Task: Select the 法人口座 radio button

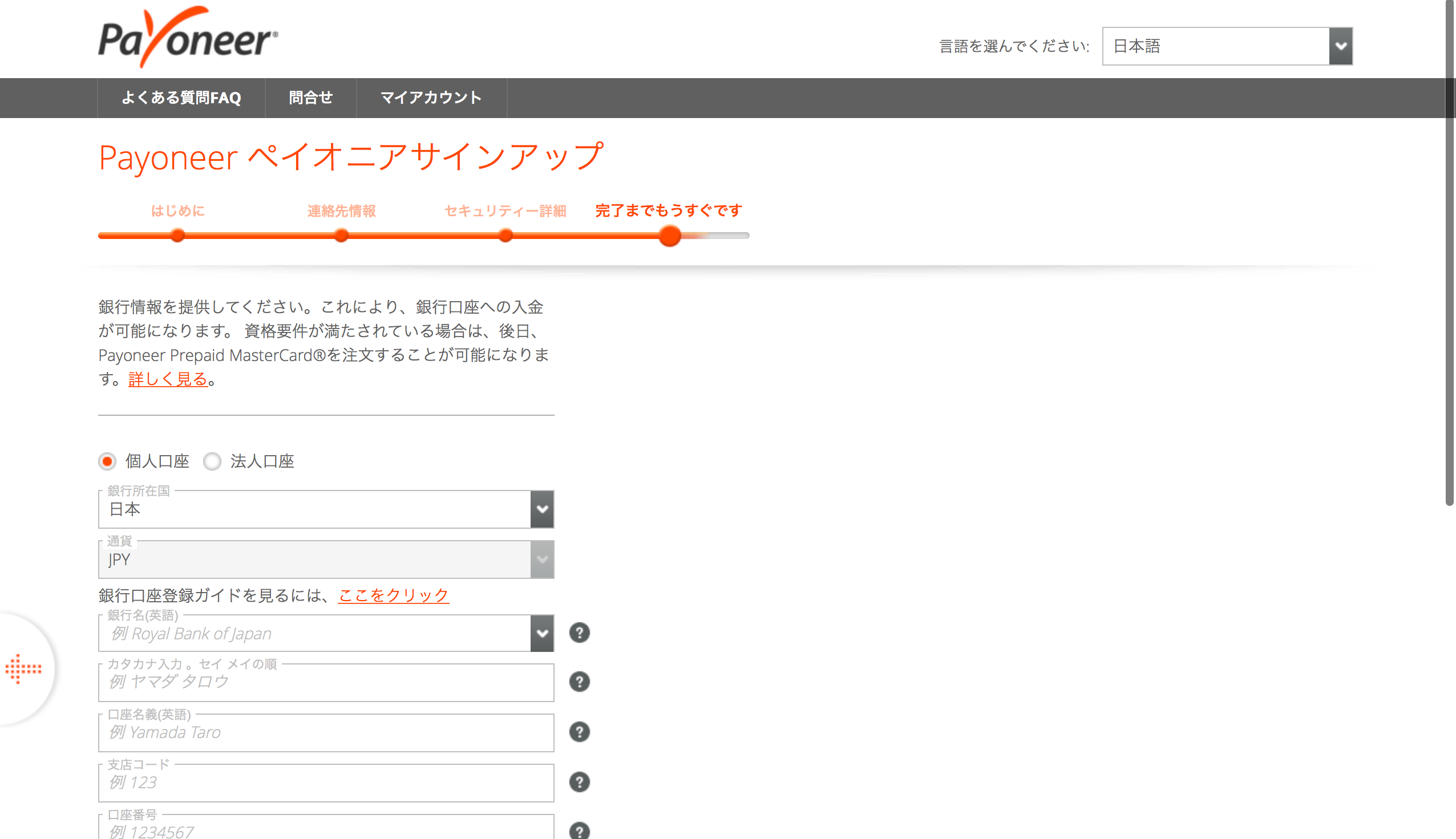Action: pyautogui.click(x=212, y=461)
